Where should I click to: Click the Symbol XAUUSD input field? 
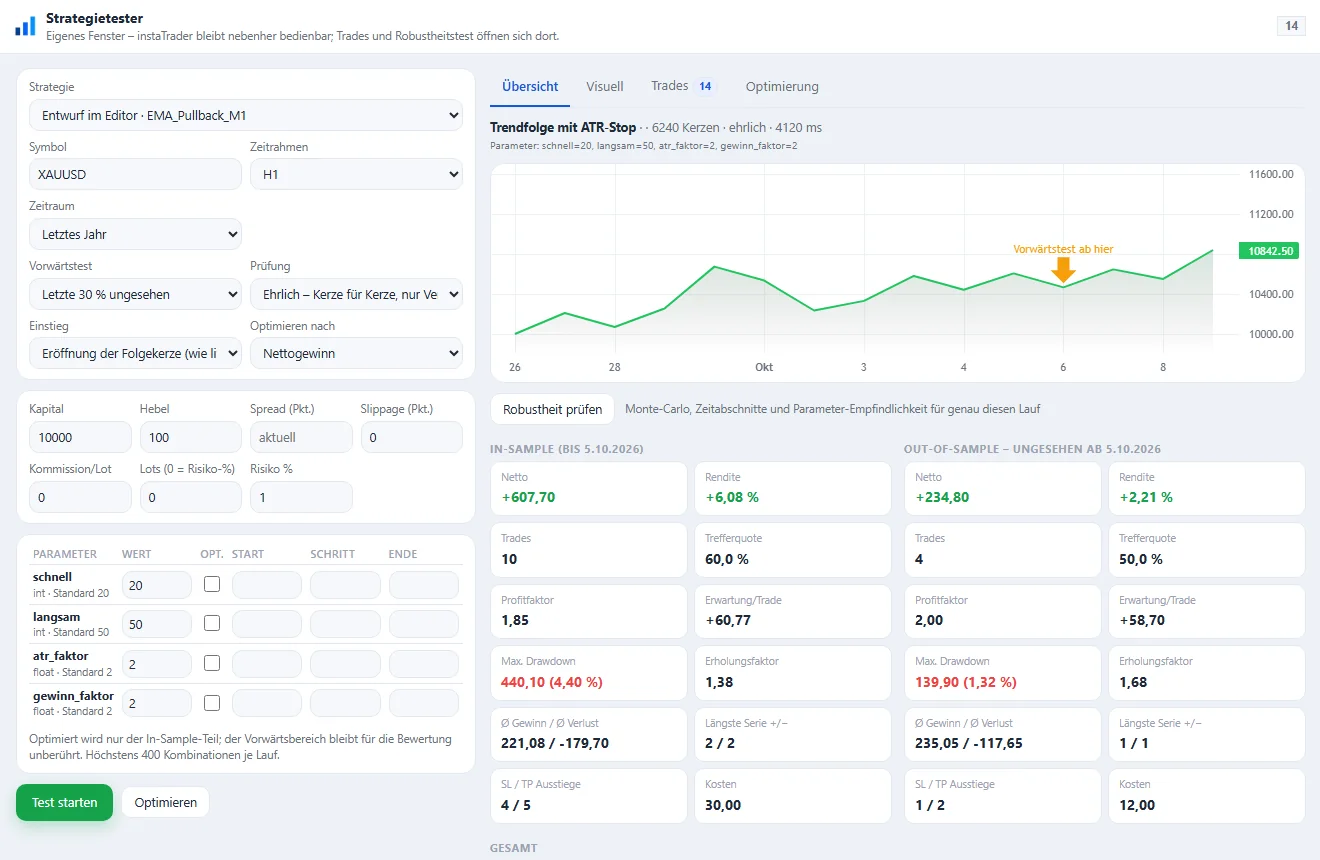pyautogui.click(x=135, y=174)
